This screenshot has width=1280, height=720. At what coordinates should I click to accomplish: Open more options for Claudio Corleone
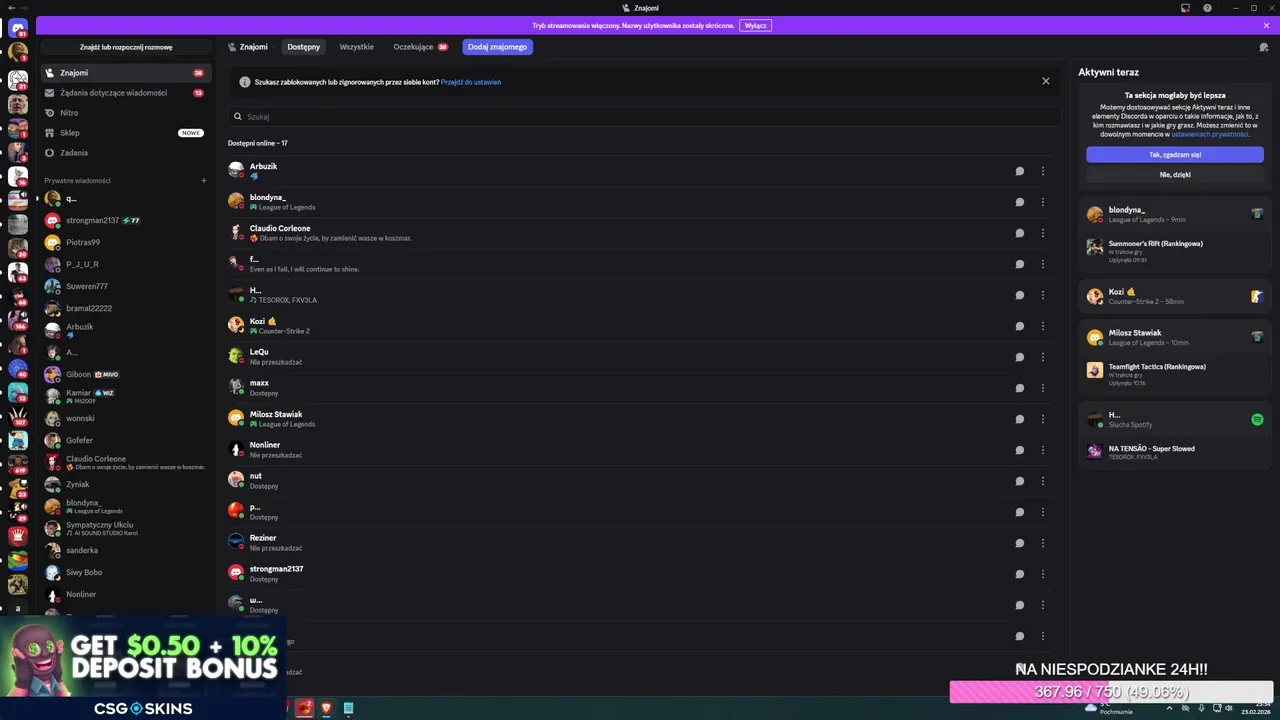point(1043,233)
